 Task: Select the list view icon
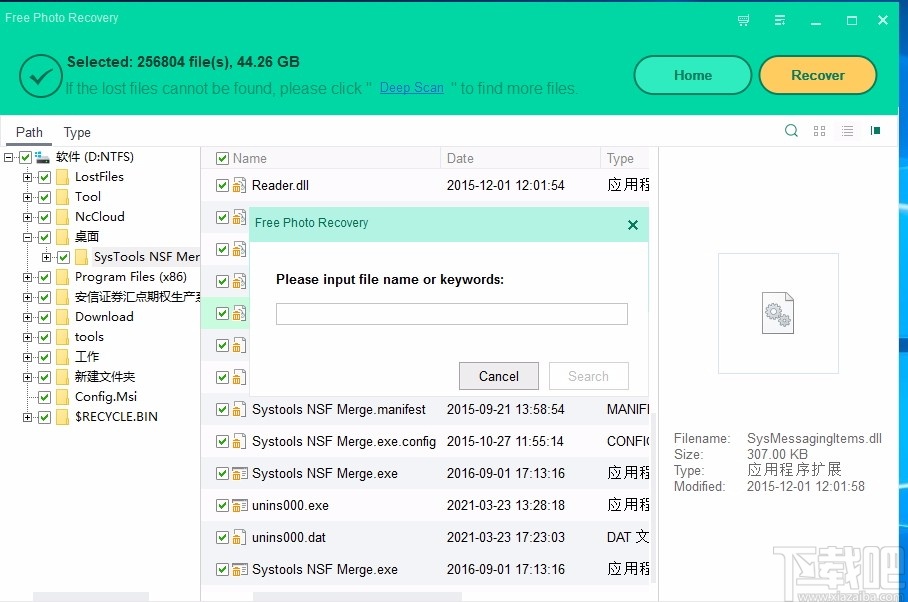(847, 131)
